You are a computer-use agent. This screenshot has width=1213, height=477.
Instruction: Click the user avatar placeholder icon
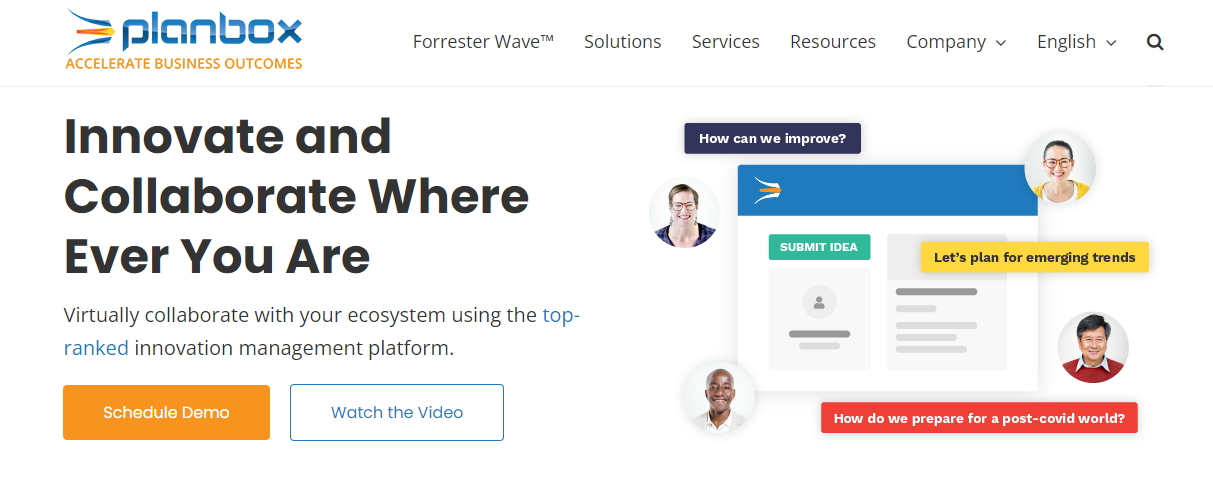819,301
